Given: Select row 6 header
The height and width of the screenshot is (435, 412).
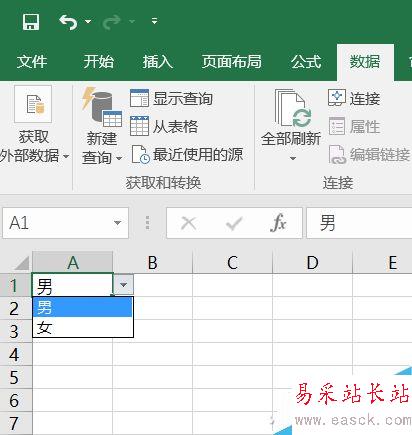Looking at the screenshot, I should 16,400.
